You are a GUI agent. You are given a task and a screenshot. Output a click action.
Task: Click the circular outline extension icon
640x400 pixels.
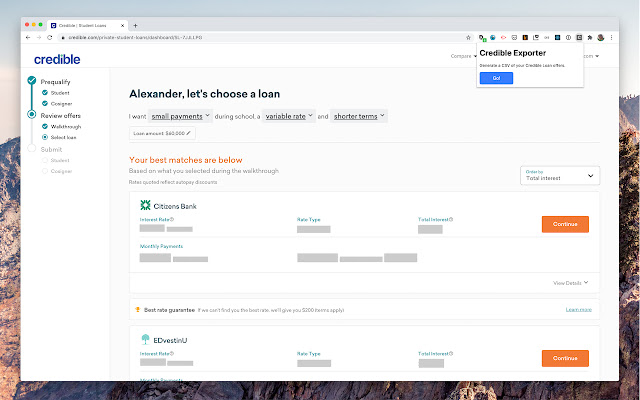(x=568, y=38)
